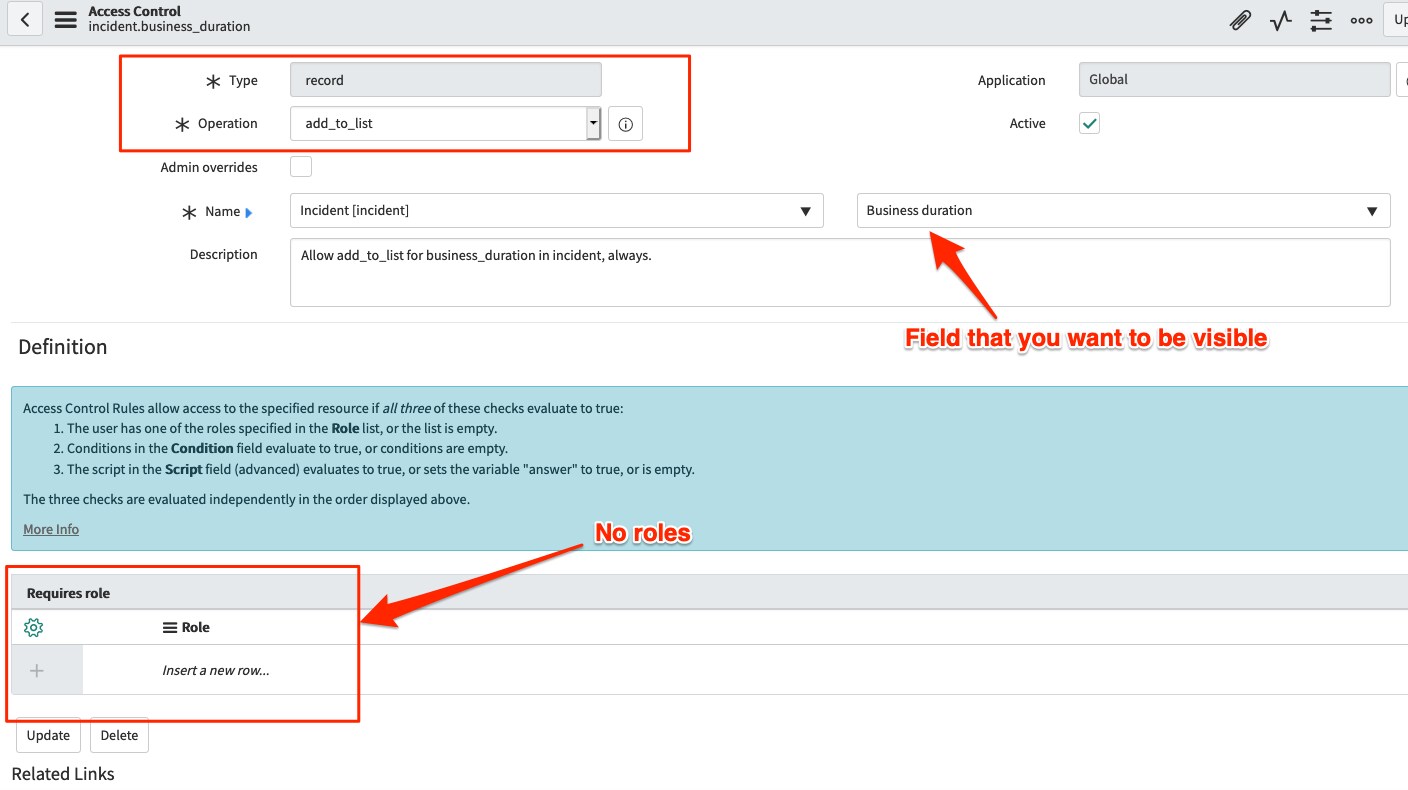The height and width of the screenshot is (790, 1408).
Task: Enable the Admin overrides checkbox
Action: pos(300,167)
